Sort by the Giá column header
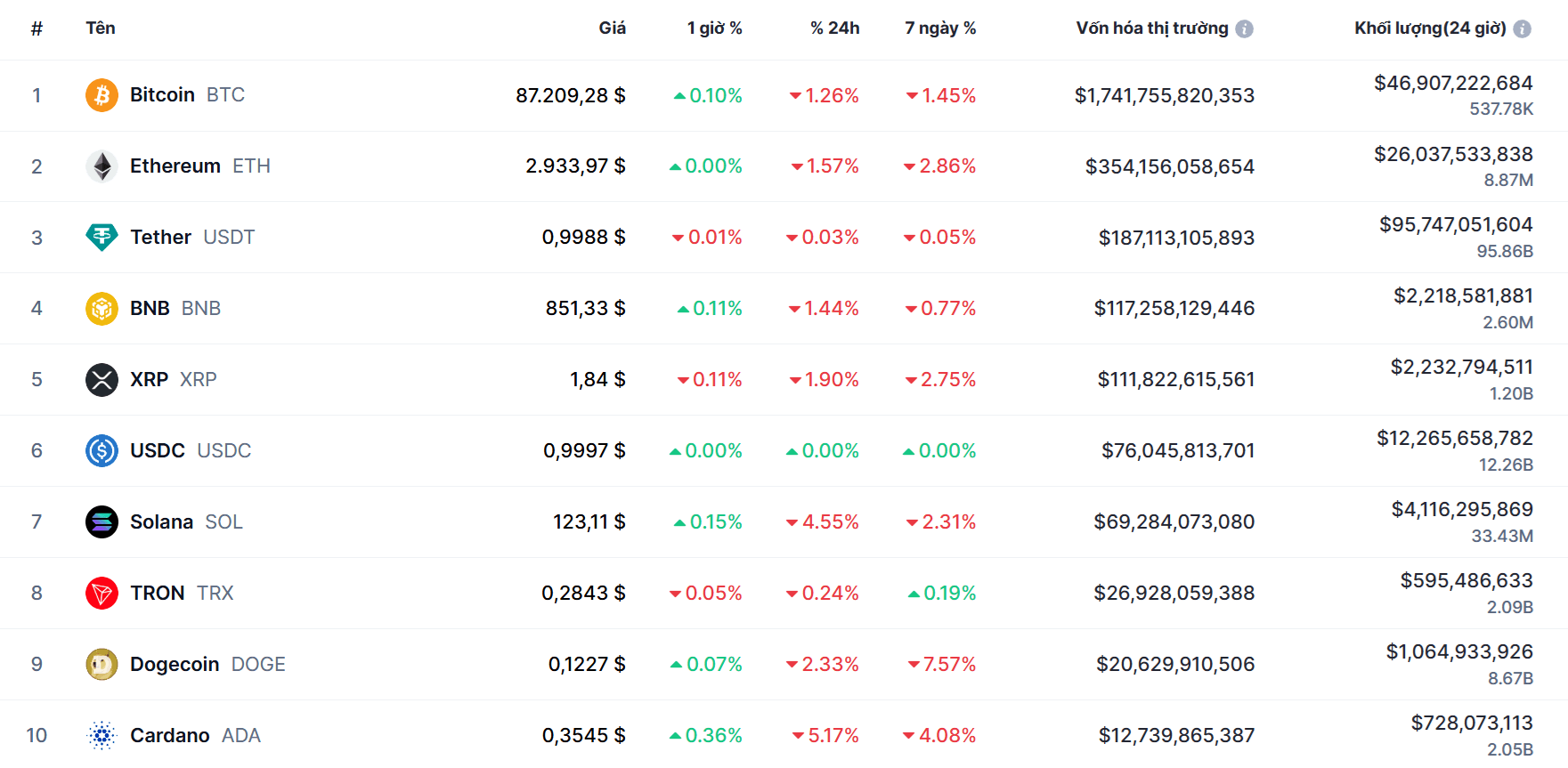 [x=612, y=28]
